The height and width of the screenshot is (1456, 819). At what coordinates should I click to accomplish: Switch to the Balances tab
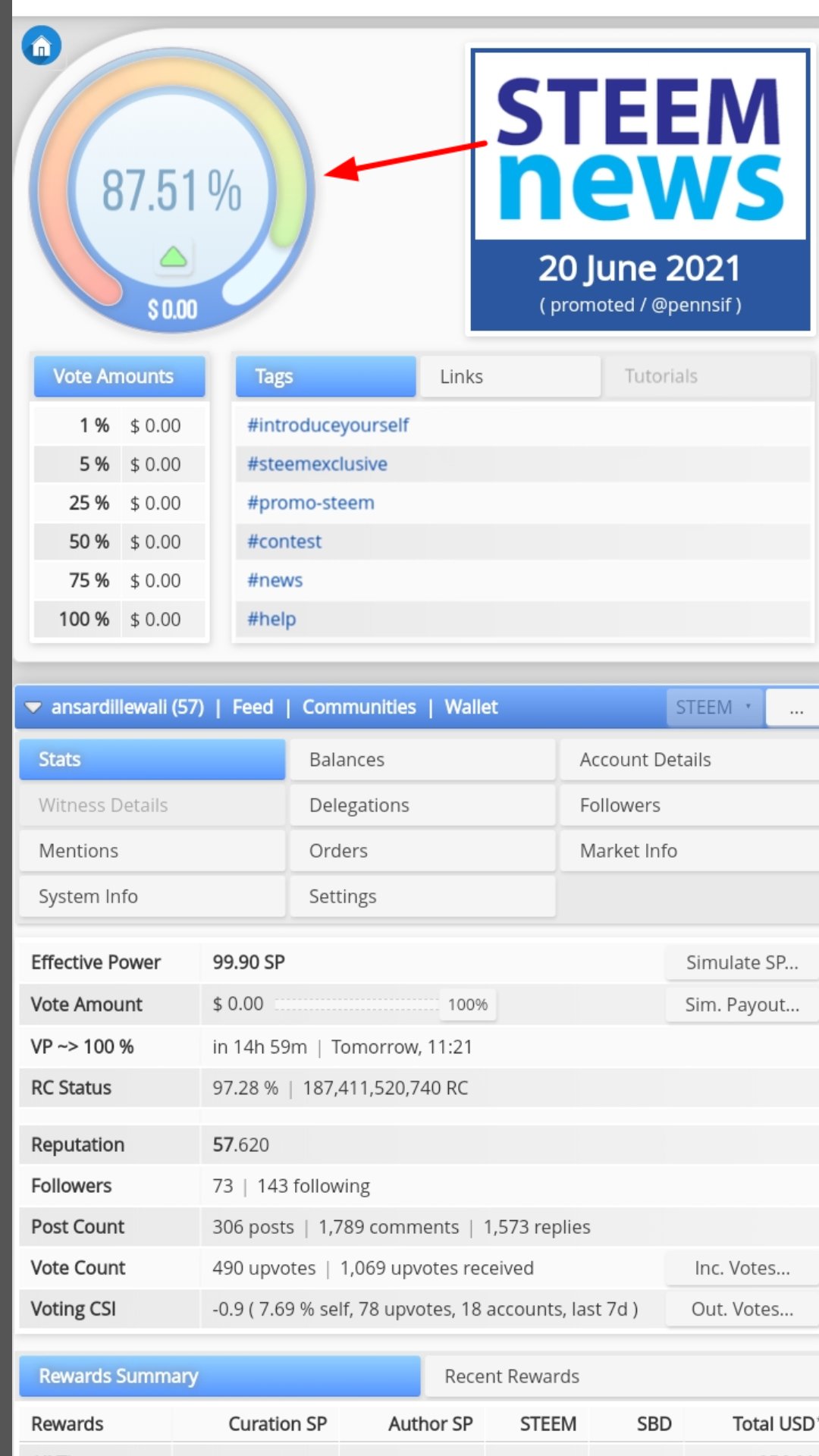coord(422,759)
